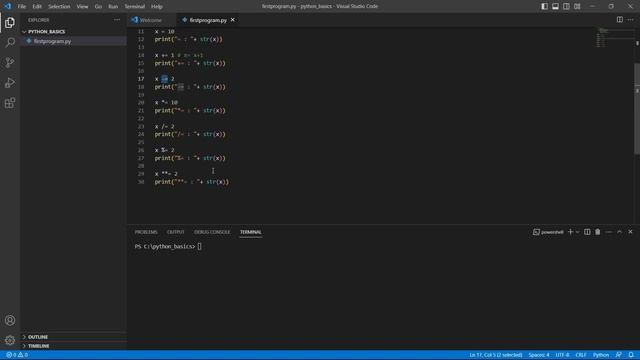Open the Help menu
The width and height of the screenshot is (640, 360).
tap(157, 6)
